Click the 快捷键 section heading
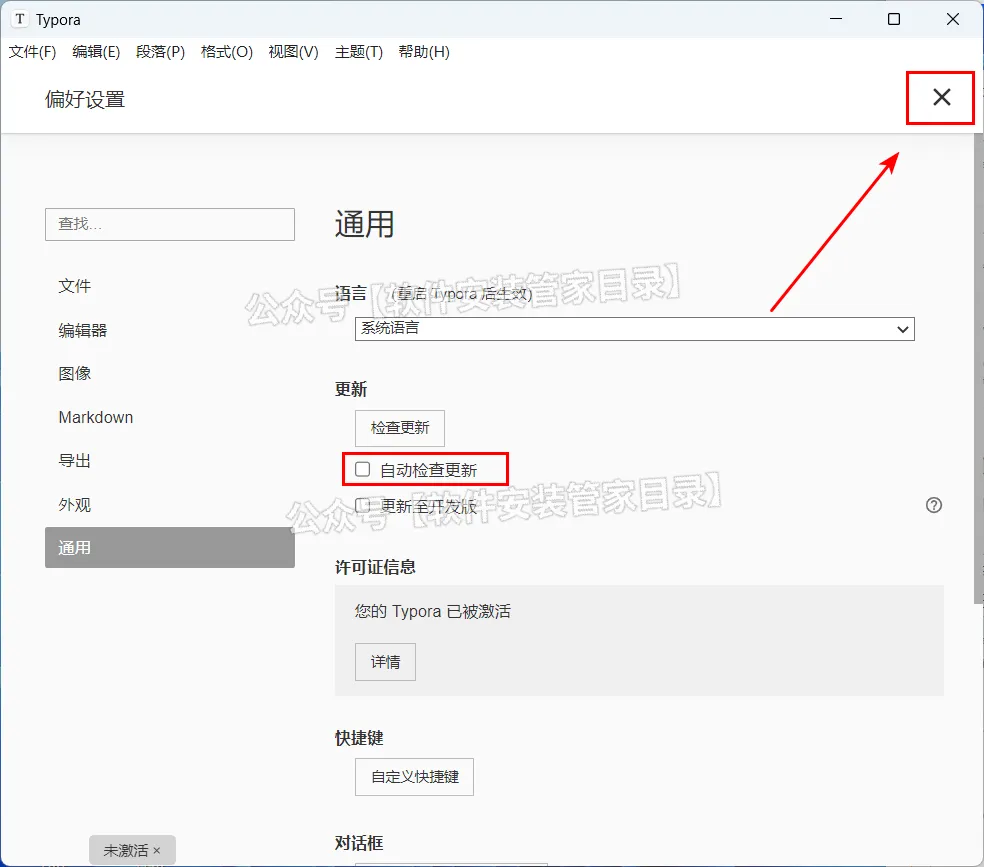This screenshot has height=867, width=984. pyautogui.click(x=359, y=738)
